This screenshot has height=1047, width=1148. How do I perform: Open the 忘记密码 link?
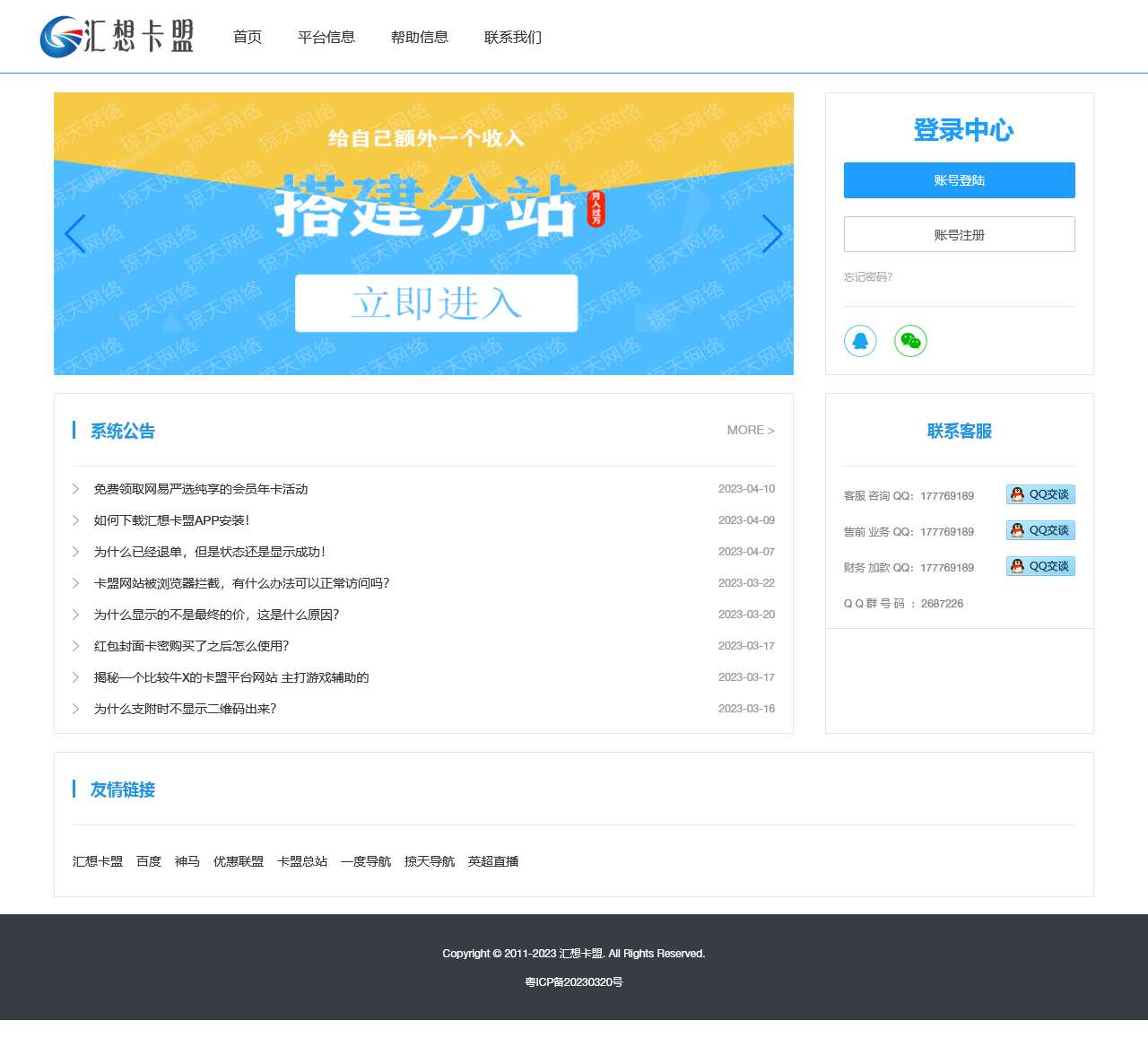tap(866, 277)
